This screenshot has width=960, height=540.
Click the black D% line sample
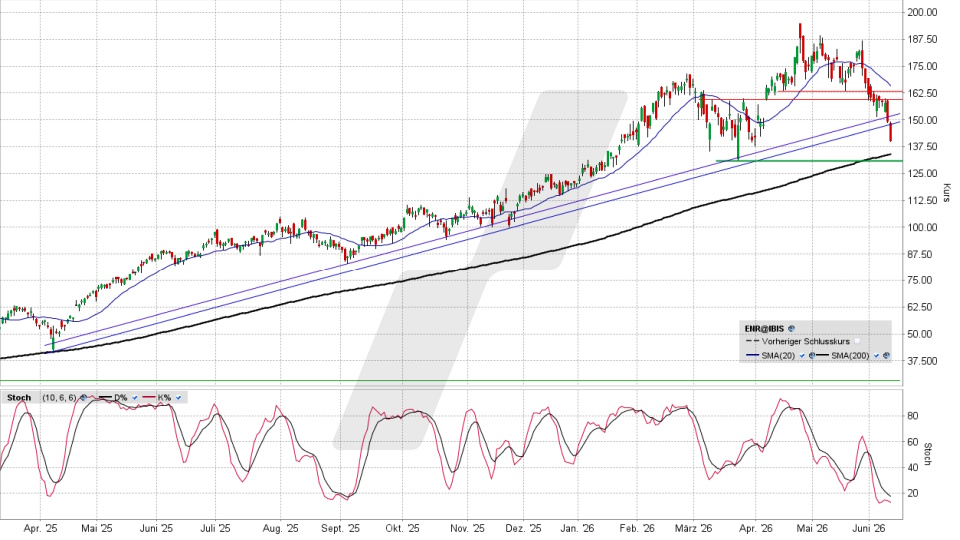click(x=105, y=397)
